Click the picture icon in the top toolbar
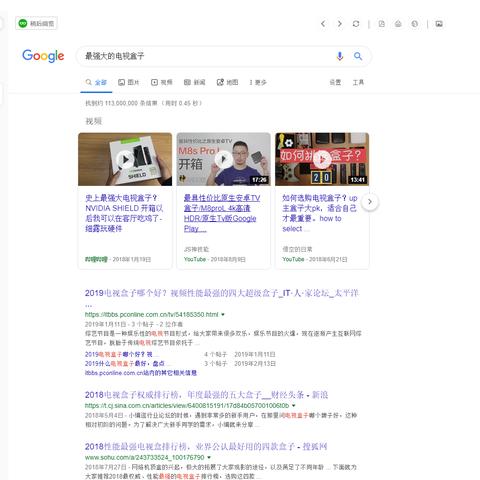Image resolution: width=480 pixels, height=480 pixels. [439, 24]
